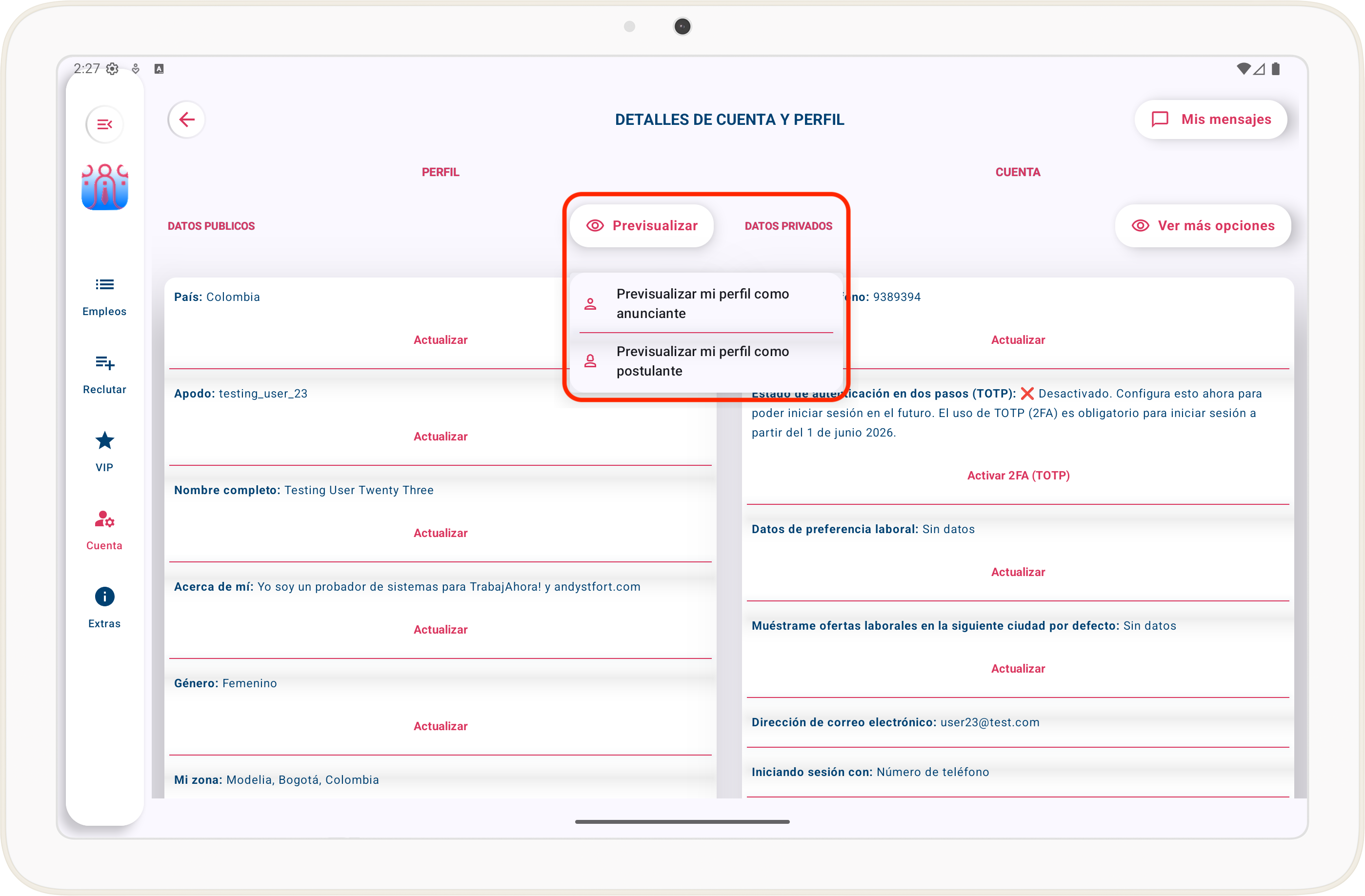
Task: Switch to the PERFIL tab
Action: click(x=441, y=172)
